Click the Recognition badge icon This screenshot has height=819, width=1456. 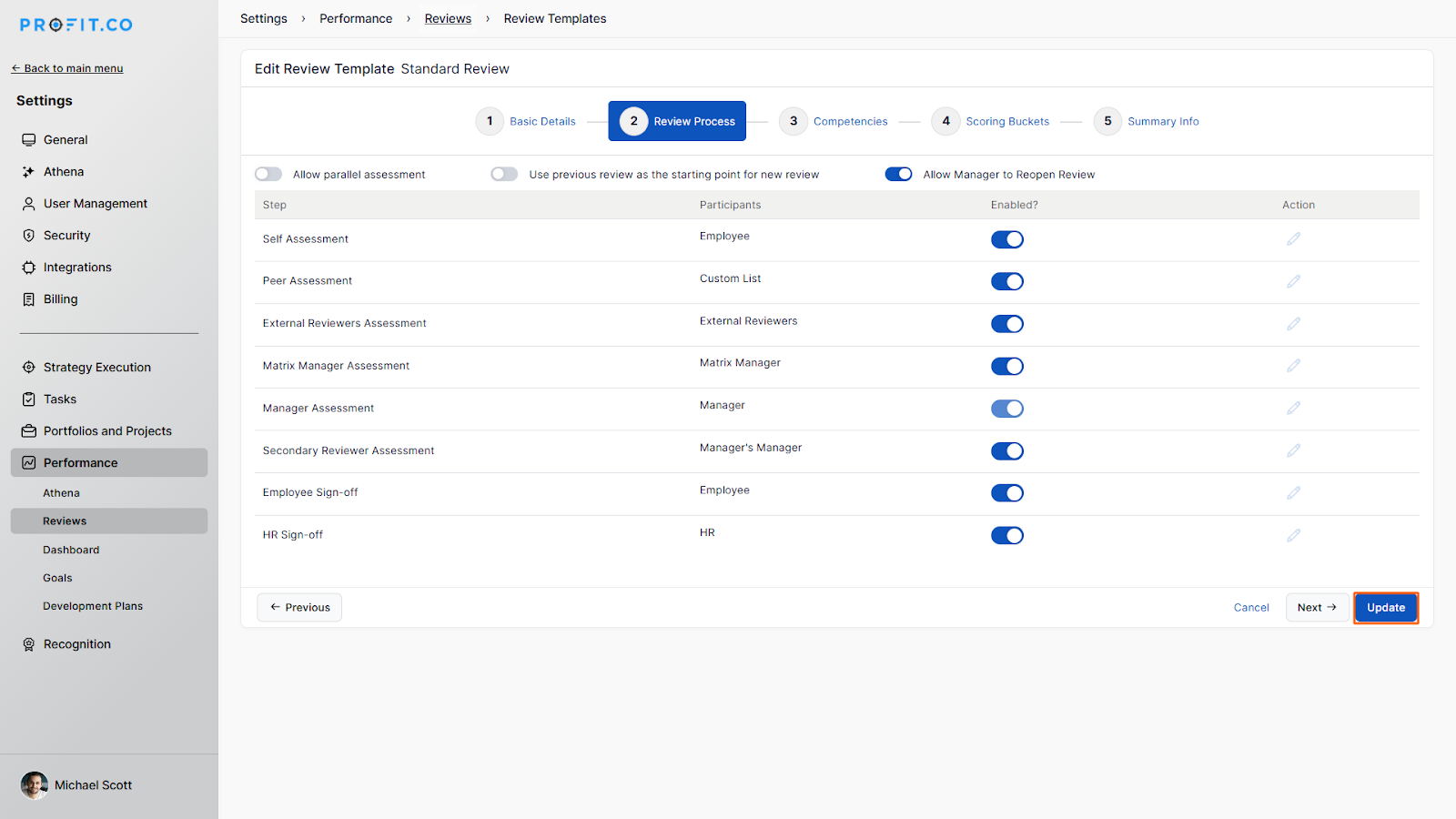point(29,644)
